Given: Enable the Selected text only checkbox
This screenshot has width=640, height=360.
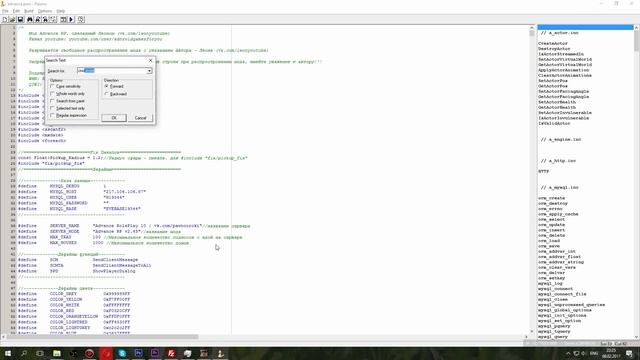Looking at the screenshot, I should [x=52, y=108].
